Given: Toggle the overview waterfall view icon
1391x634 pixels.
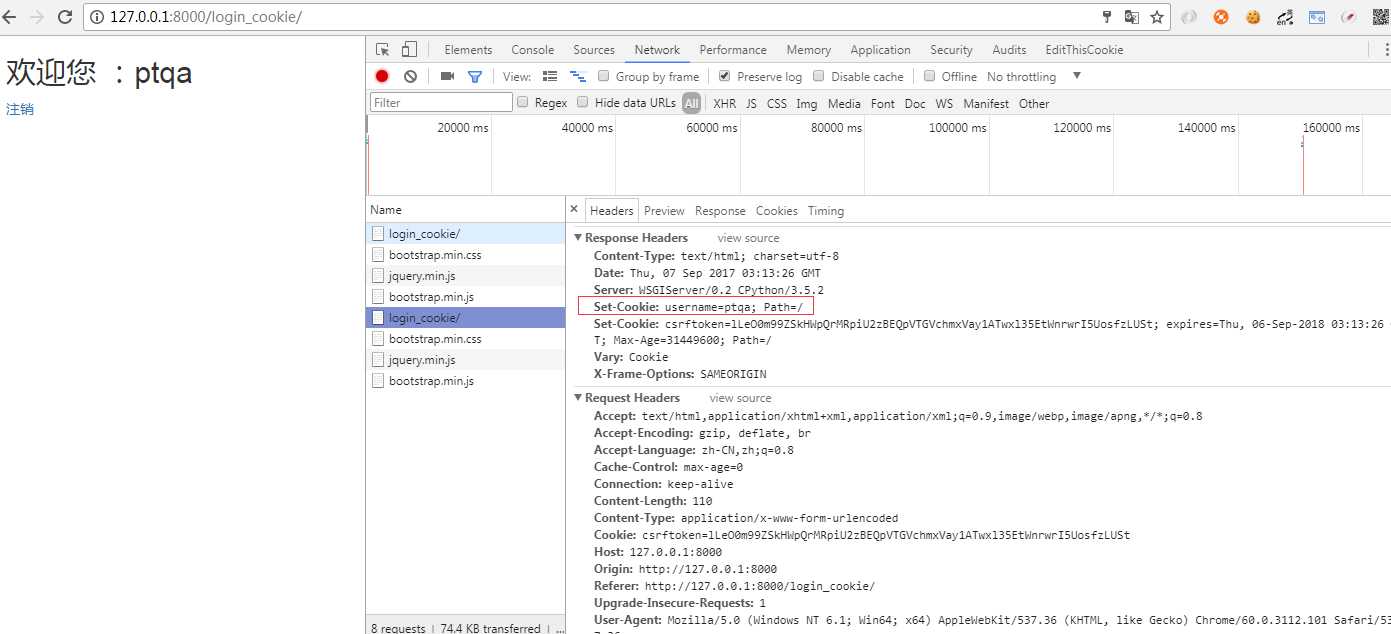Looking at the screenshot, I should pyautogui.click(x=577, y=76).
